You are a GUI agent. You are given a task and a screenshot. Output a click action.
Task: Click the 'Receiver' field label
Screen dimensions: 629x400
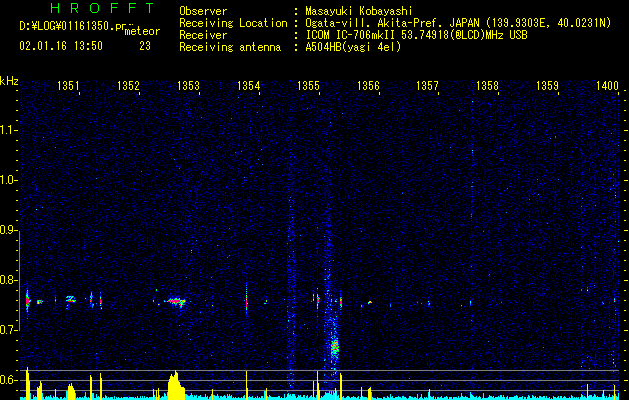(203, 35)
